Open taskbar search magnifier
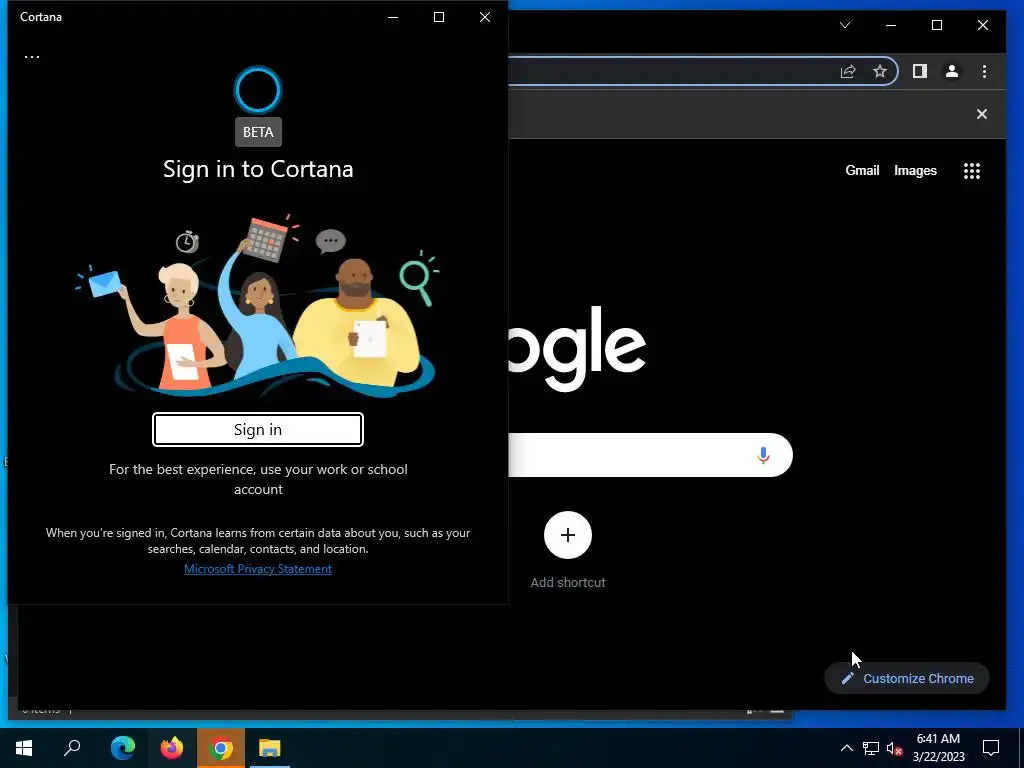 point(72,748)
